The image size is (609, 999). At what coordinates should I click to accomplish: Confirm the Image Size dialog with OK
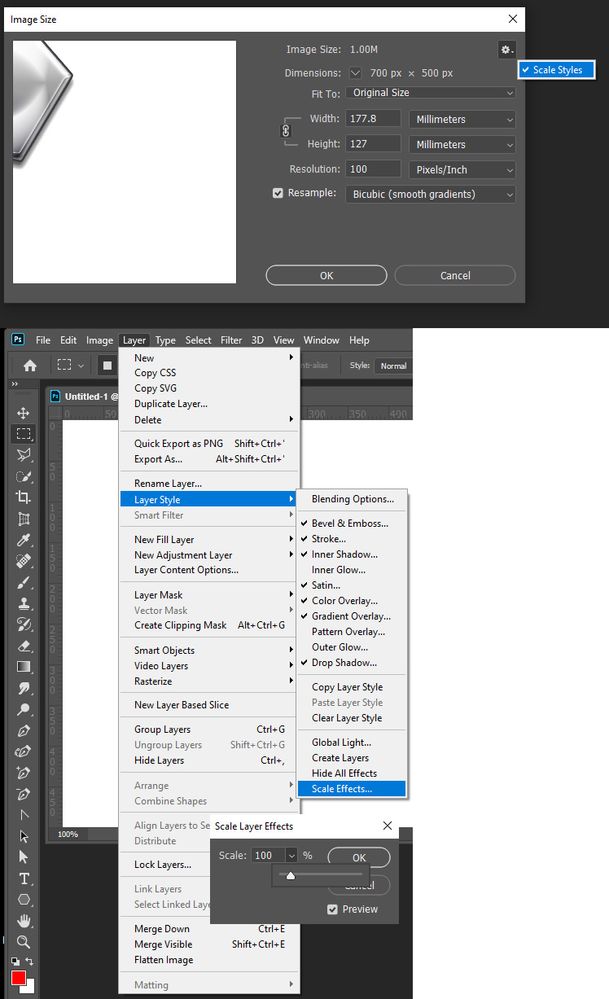click(326, 275)
